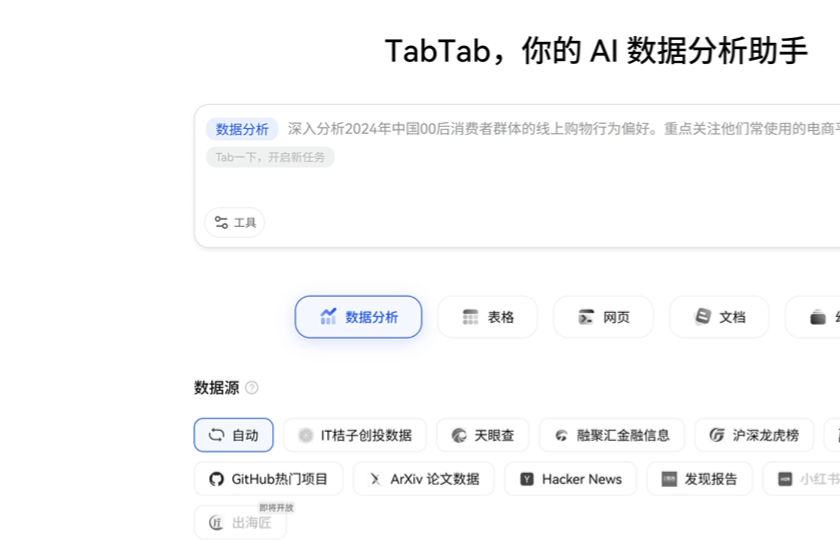Open the 工具 tools menu

pos(235,223)
